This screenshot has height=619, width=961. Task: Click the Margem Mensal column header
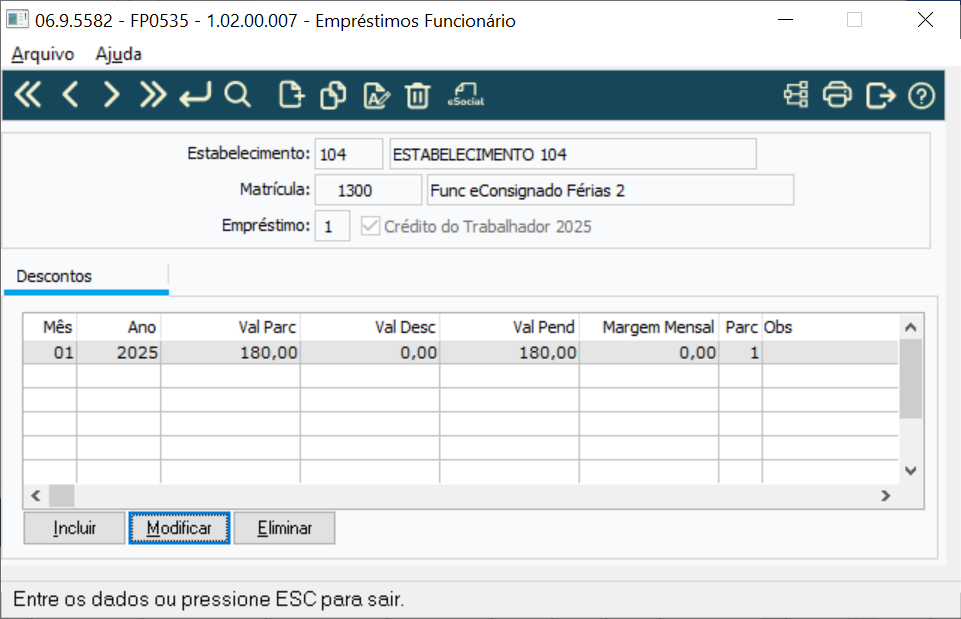[x=649, y=327]
